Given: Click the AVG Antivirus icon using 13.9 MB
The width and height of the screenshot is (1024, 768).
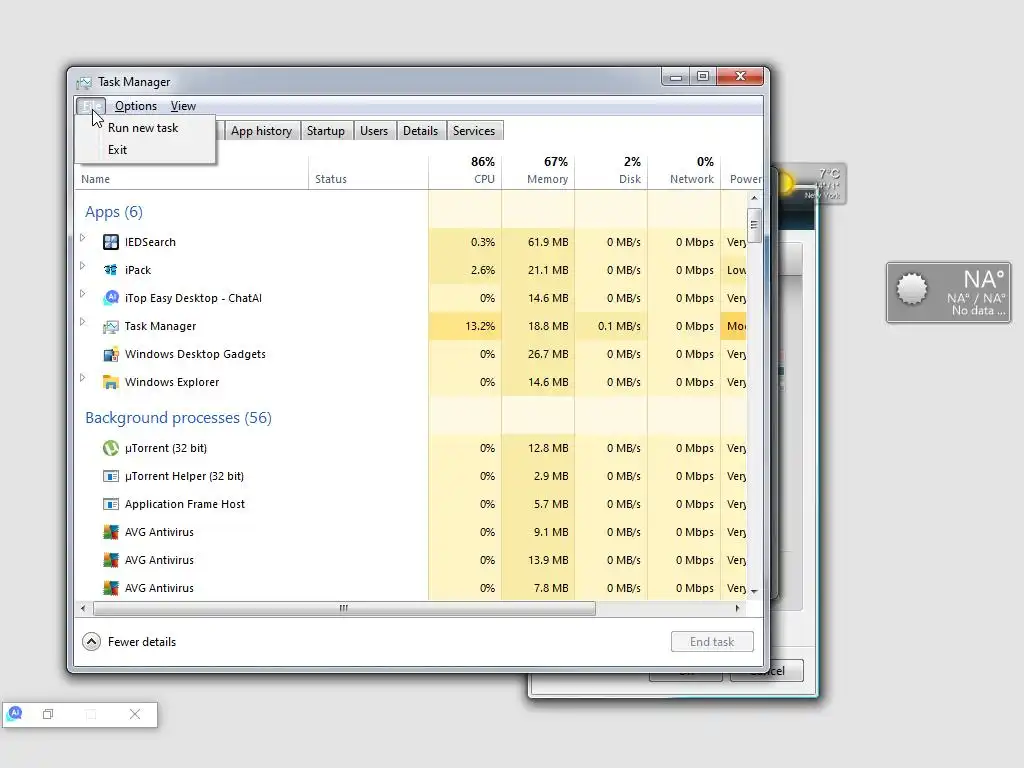Looking at the screenshot, I should (111, 560).
